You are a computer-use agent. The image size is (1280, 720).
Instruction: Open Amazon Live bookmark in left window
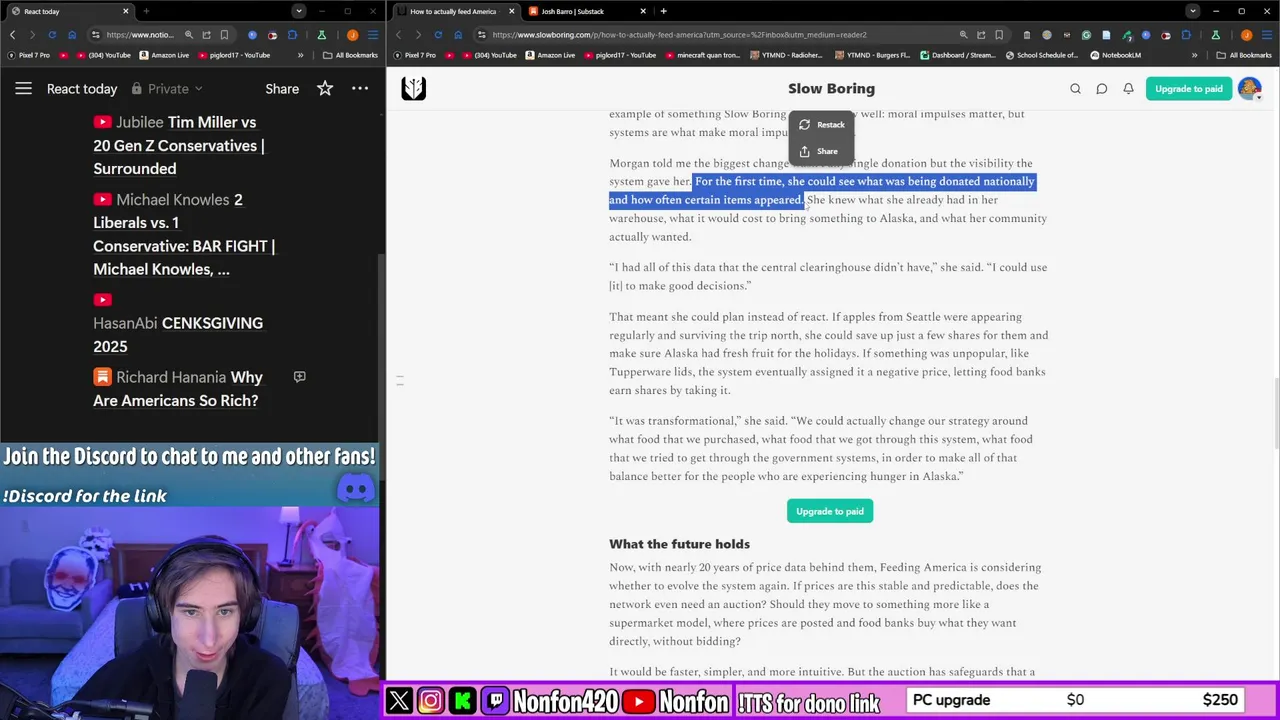tap(164, 55)
